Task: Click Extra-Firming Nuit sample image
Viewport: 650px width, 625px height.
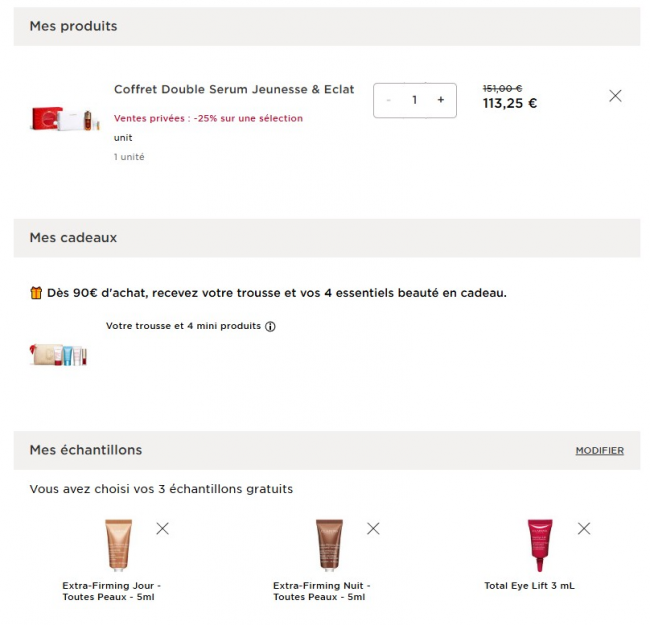Action: click(329, 544)
